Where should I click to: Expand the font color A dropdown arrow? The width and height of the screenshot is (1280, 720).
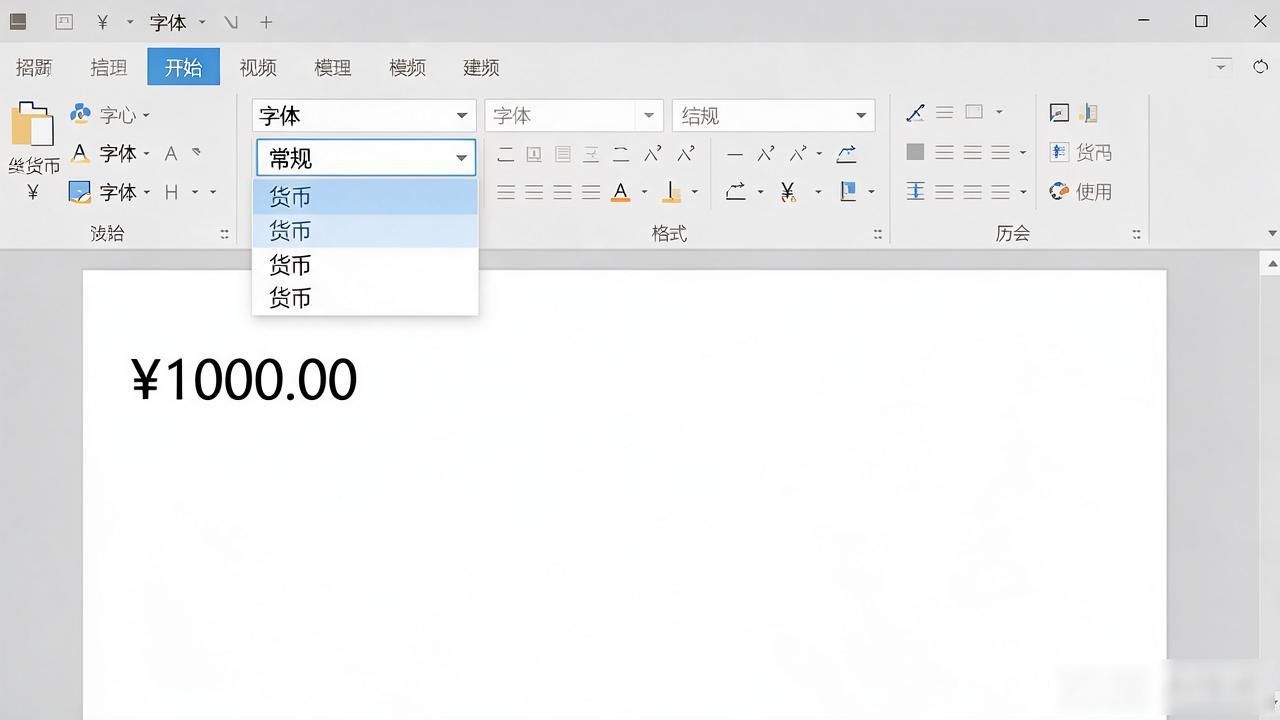pos(644,192)
